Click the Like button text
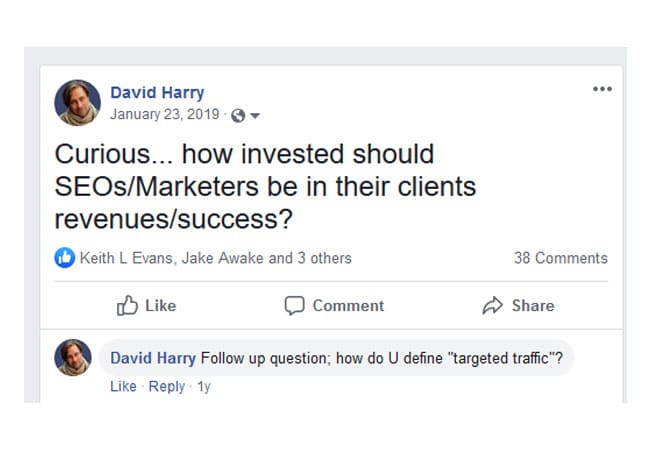 tap(160, 306)
